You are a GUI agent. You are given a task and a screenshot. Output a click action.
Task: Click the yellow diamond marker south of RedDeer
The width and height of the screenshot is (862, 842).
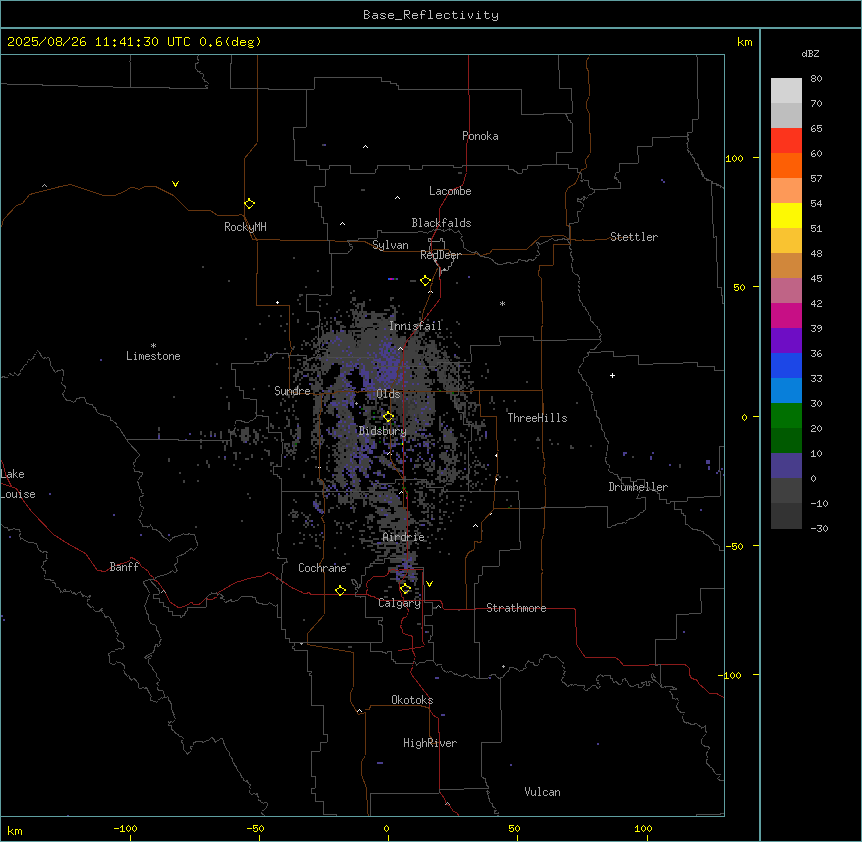coord(425,281)
